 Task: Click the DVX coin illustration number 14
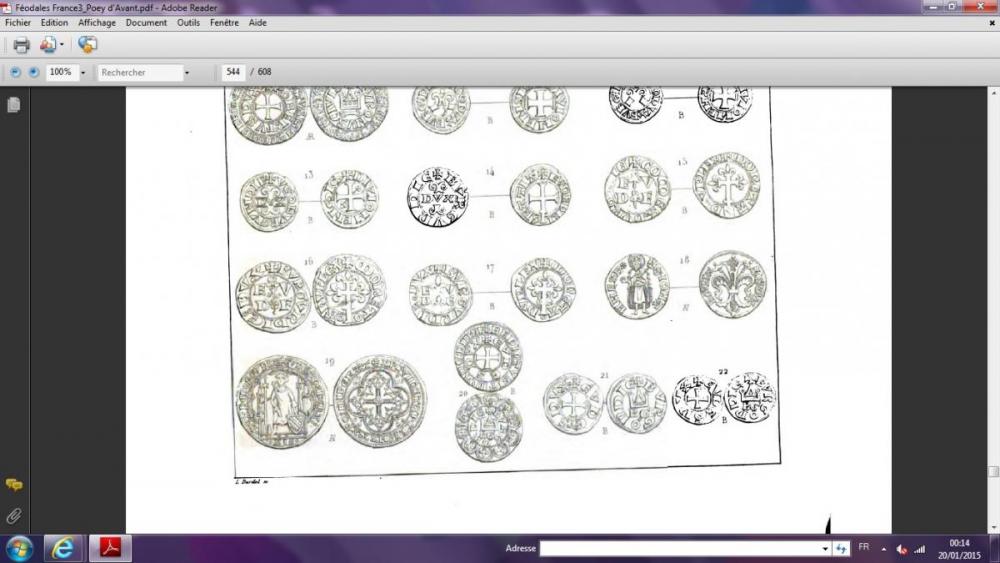click(438, 196)
